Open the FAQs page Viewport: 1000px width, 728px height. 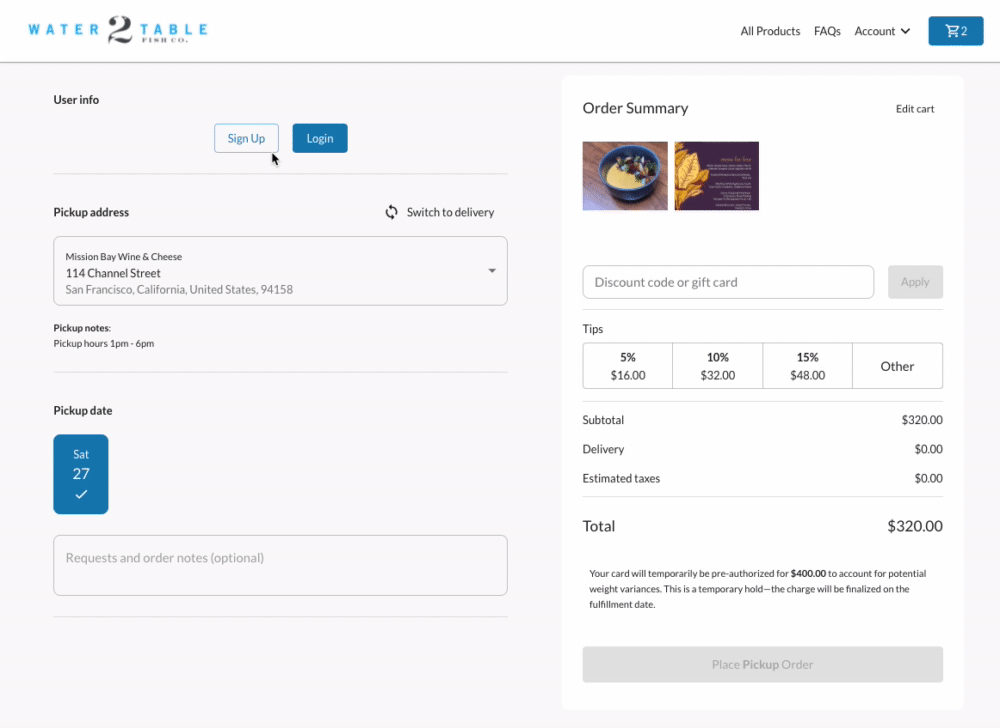point(827,31)
